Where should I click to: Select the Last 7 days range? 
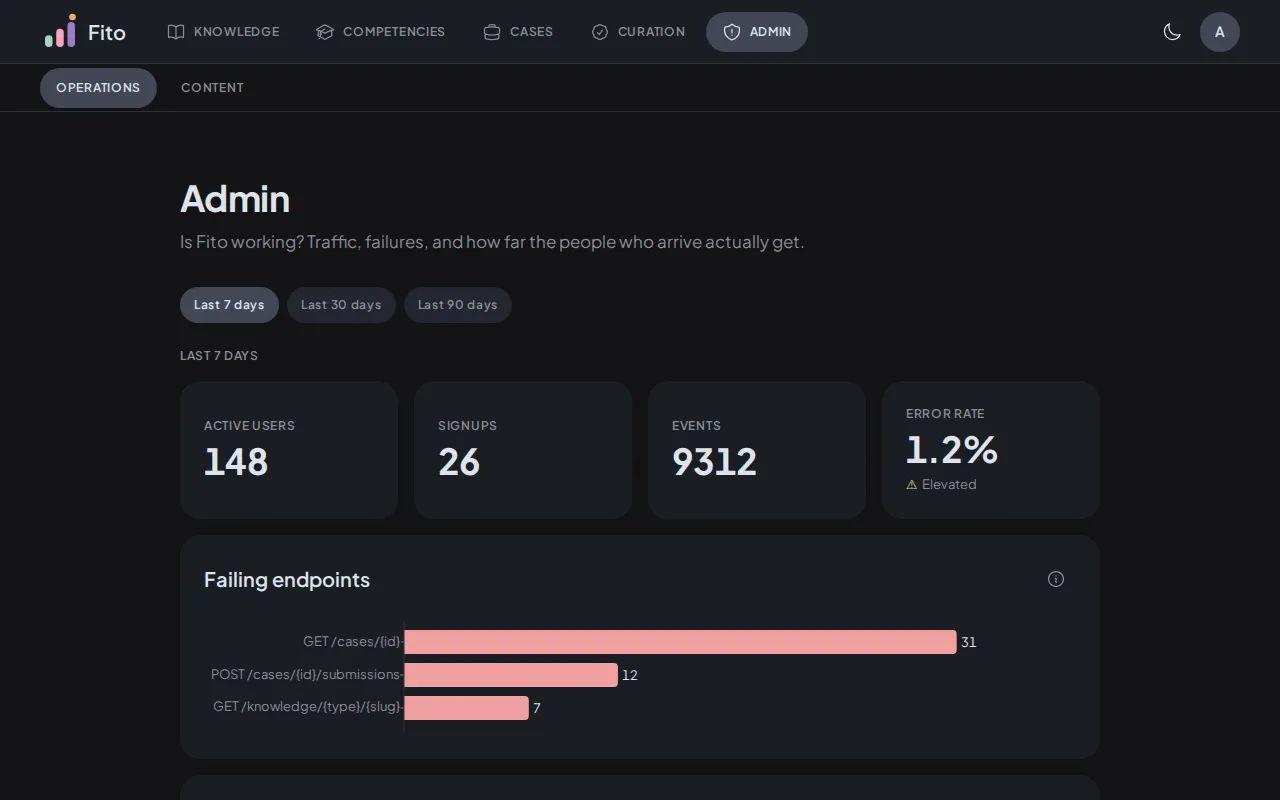pos(229,305)
